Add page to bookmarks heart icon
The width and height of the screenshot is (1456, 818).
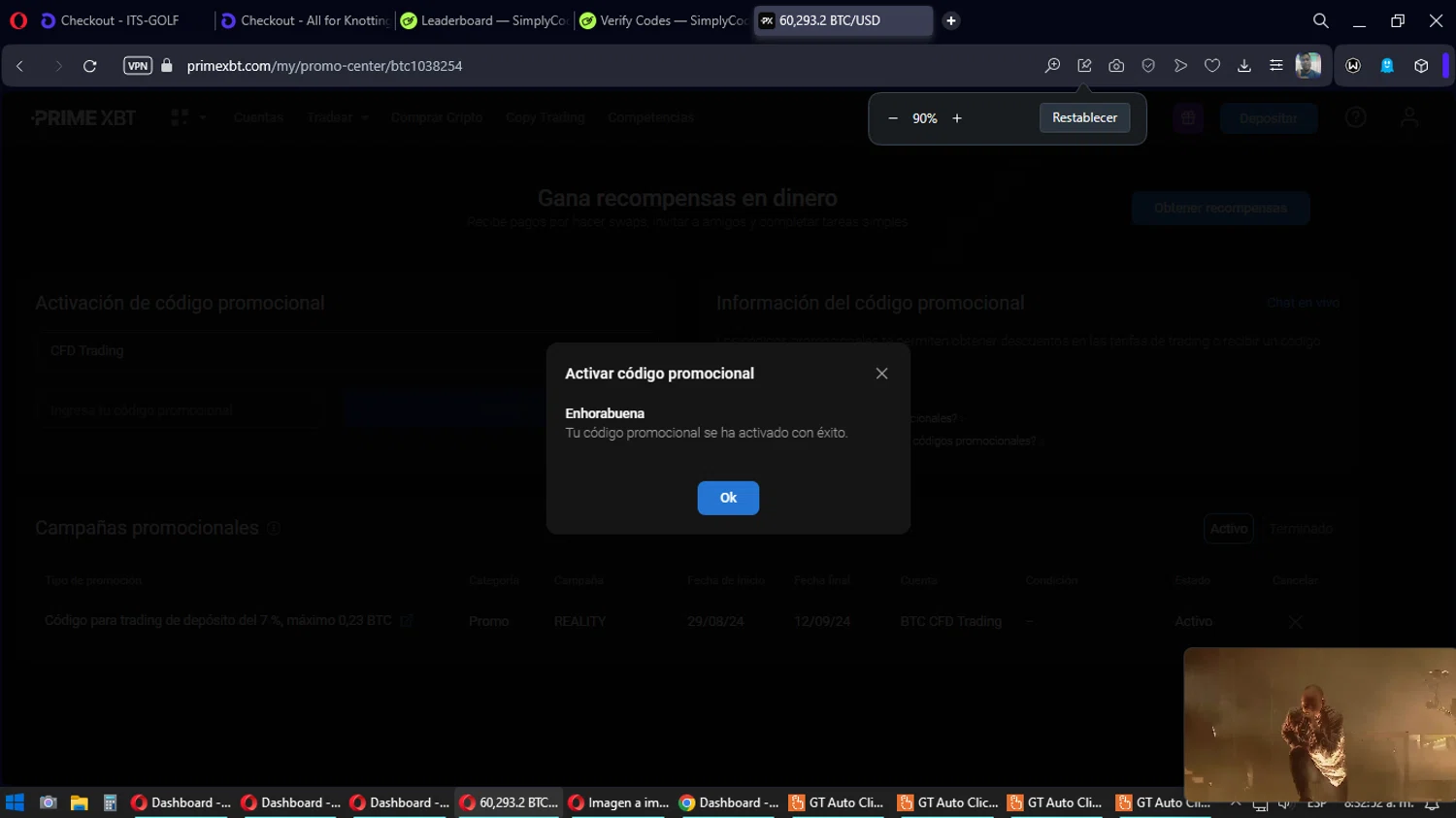(1212, 66)
